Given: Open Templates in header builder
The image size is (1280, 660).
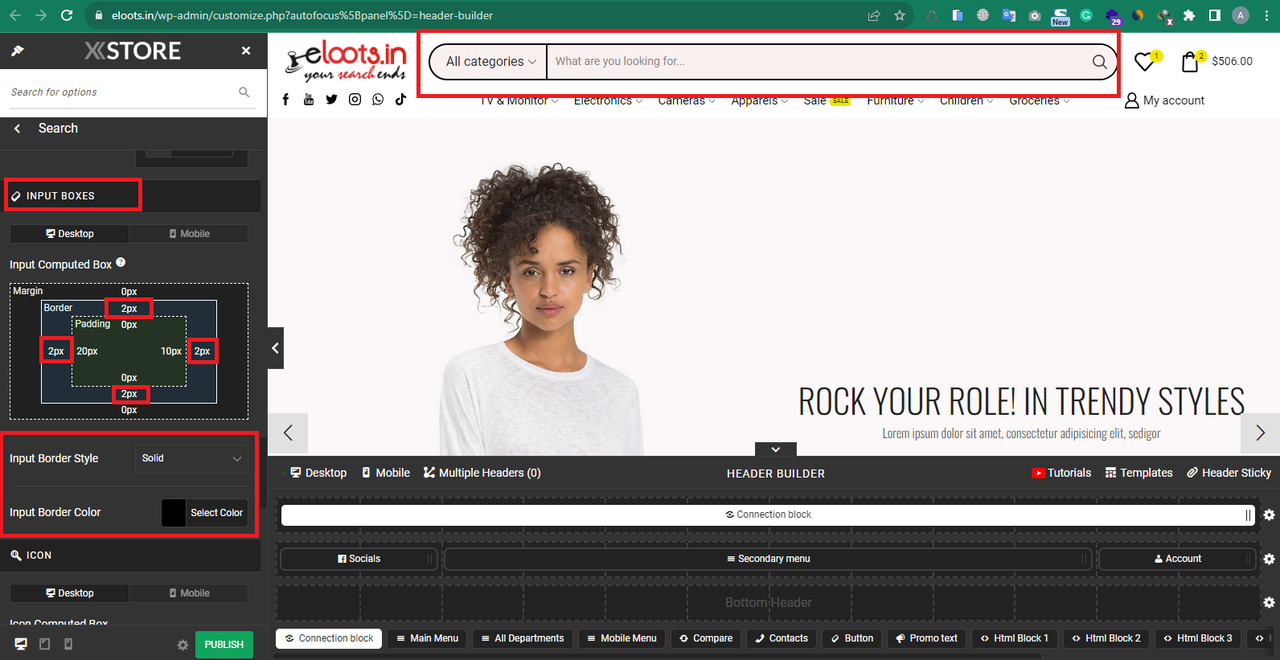Looking at the screenshot, I should [x=1139, y=473].
